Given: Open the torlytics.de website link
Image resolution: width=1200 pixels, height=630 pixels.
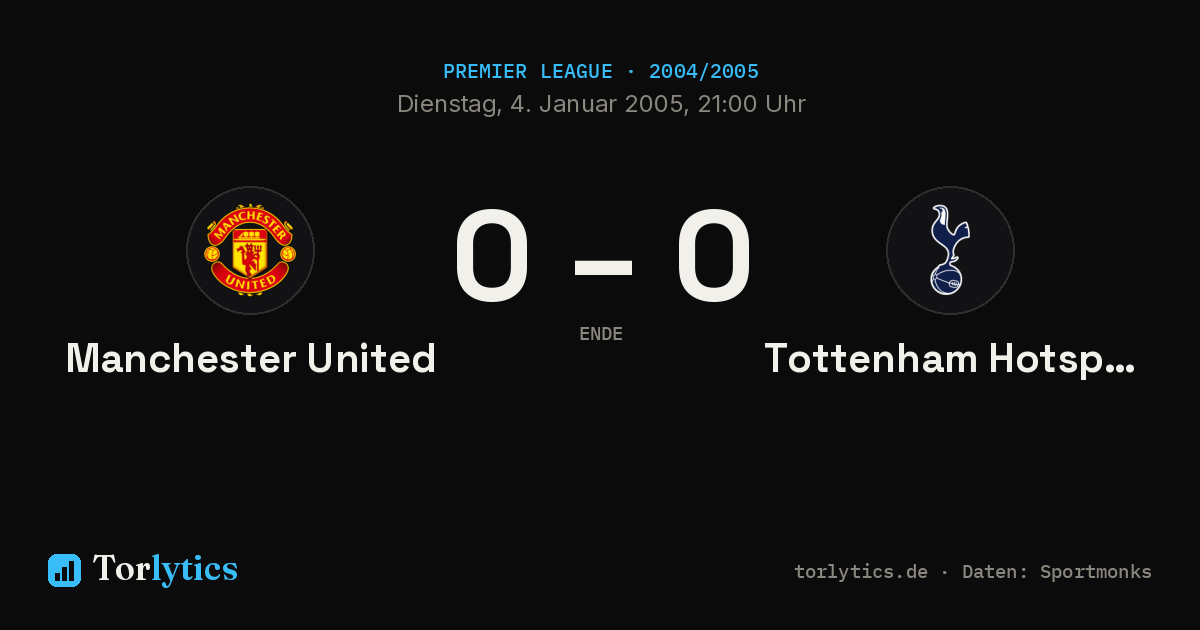Looking at the screenshot, I should [861, 572].
